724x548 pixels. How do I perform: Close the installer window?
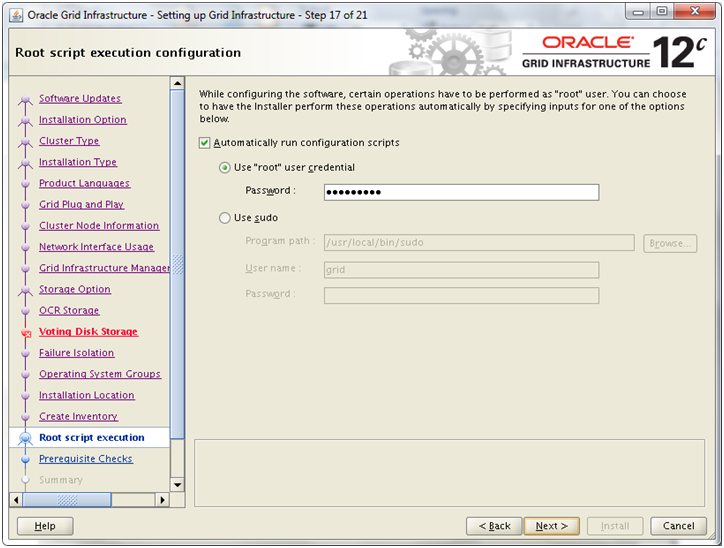coord(695,12)
